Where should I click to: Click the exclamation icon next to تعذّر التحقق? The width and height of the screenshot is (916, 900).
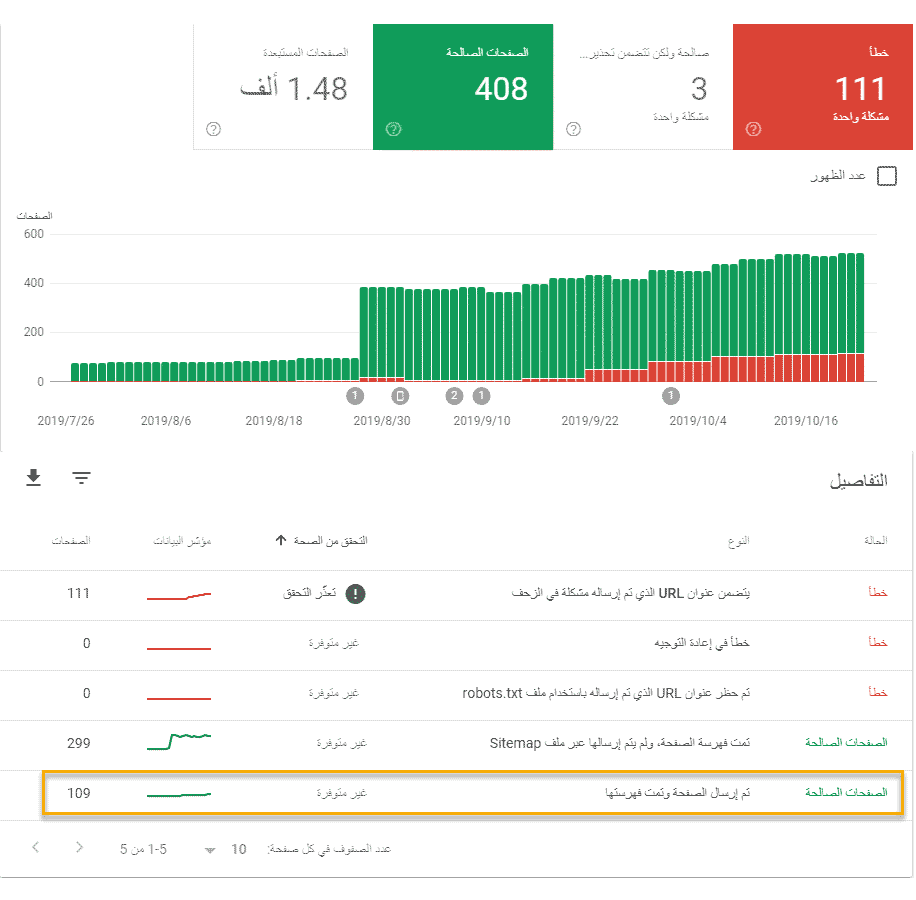click(x=355, y=594)
